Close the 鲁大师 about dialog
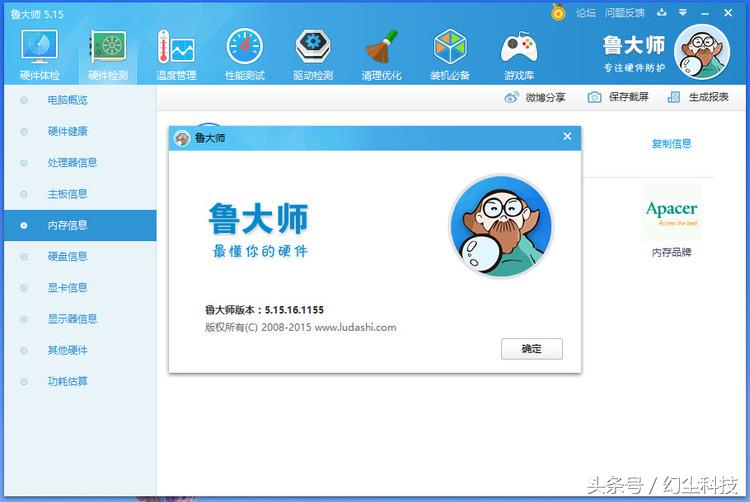Screen dimensions: 750x502 coord(567,137)
